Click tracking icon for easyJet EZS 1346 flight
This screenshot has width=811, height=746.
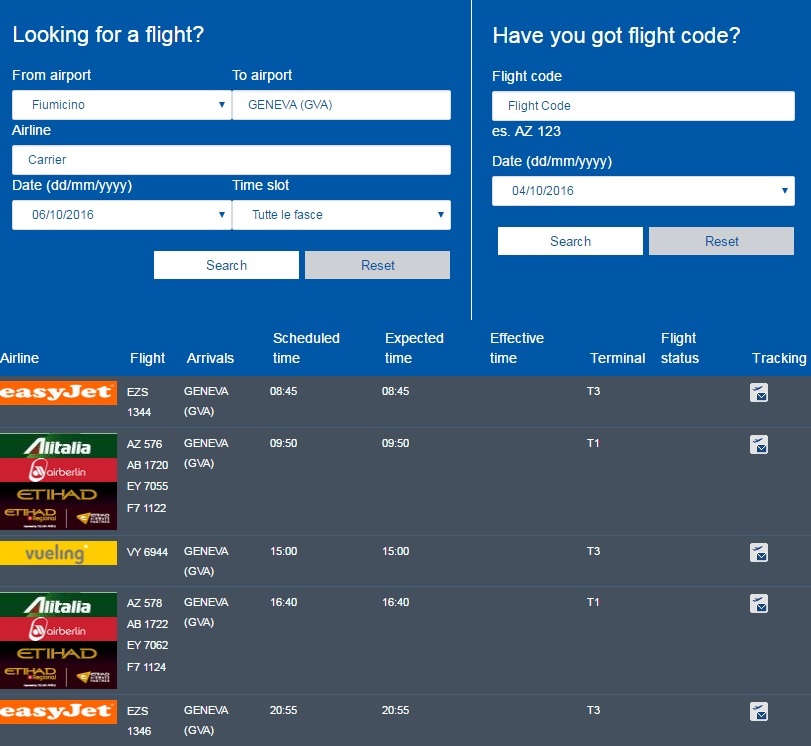759,712
